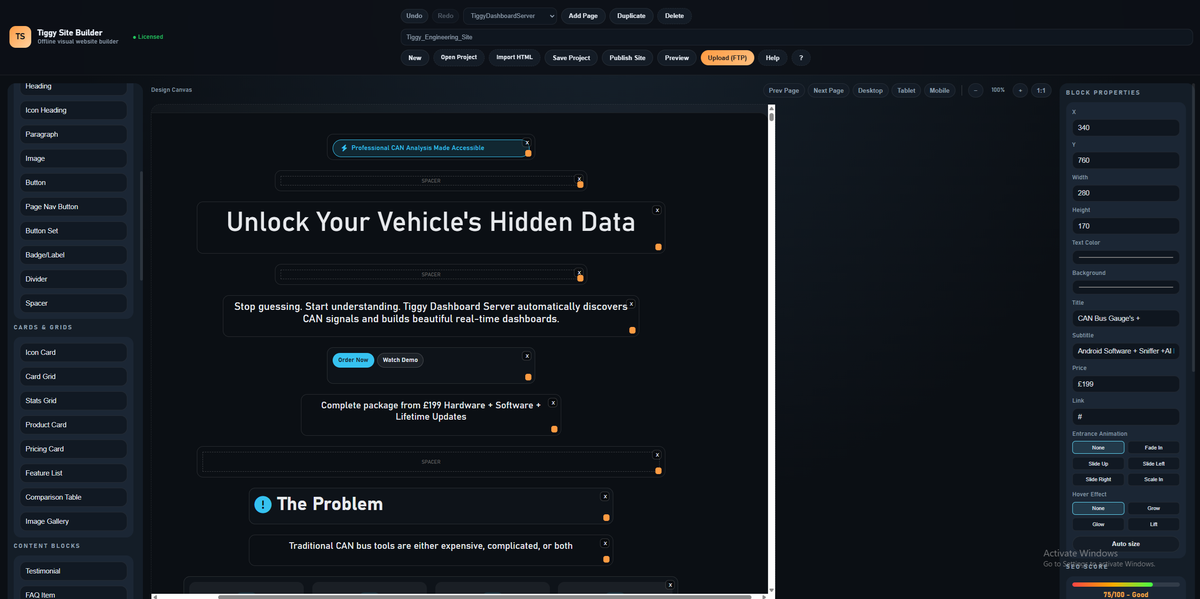Image resolution: width=1200 pixels, height=599 pixels.
Task: Add a Badge/Label block
Action: tap(74, 255)
